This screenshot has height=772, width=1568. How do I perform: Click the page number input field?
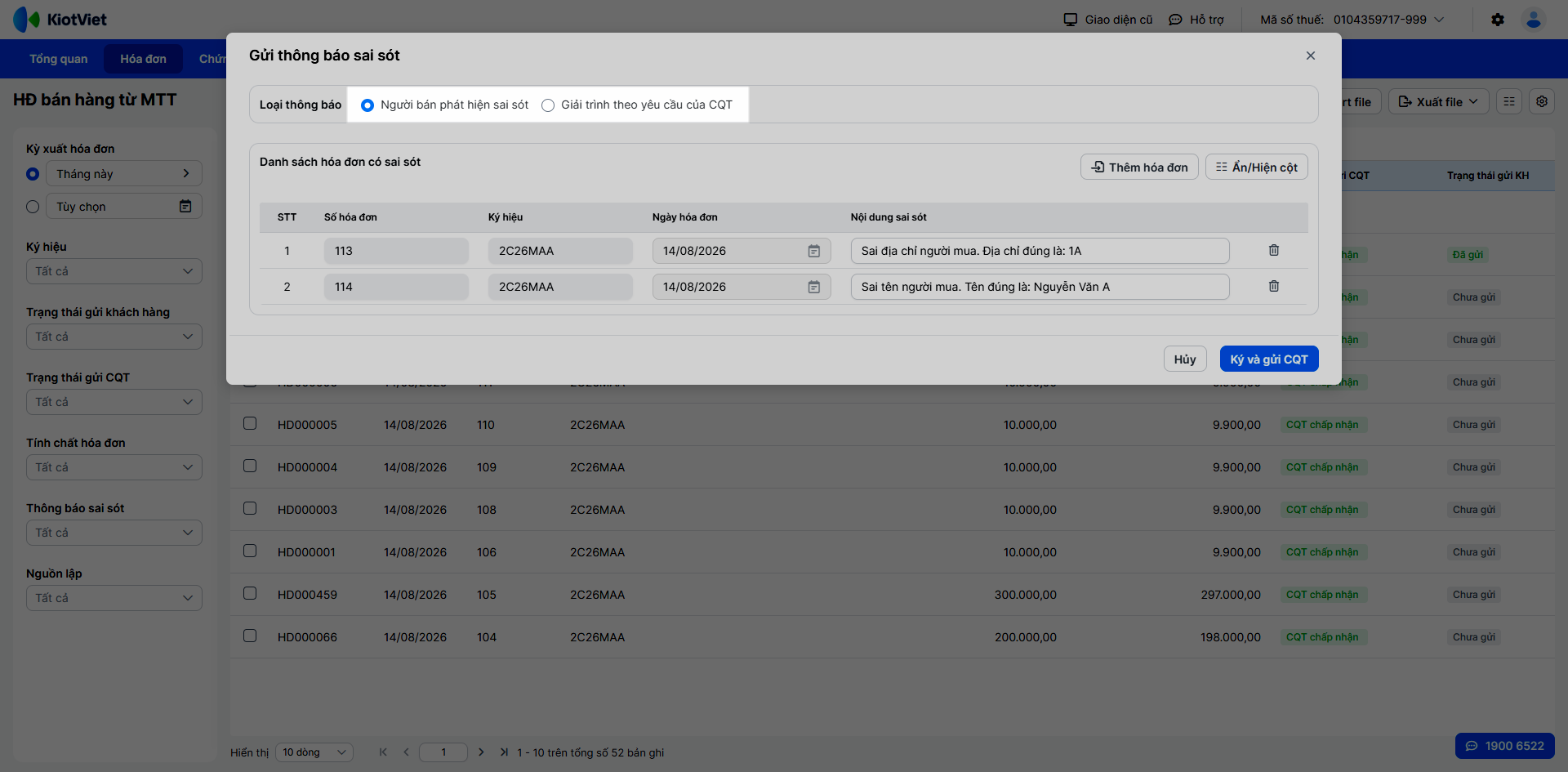tap(443, 752)
